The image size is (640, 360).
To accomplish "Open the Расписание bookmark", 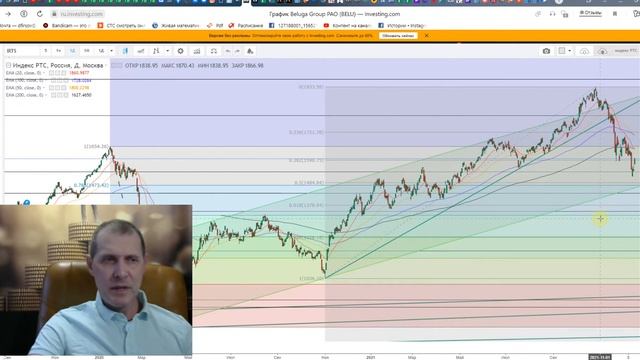I will [x=246, y=25].
